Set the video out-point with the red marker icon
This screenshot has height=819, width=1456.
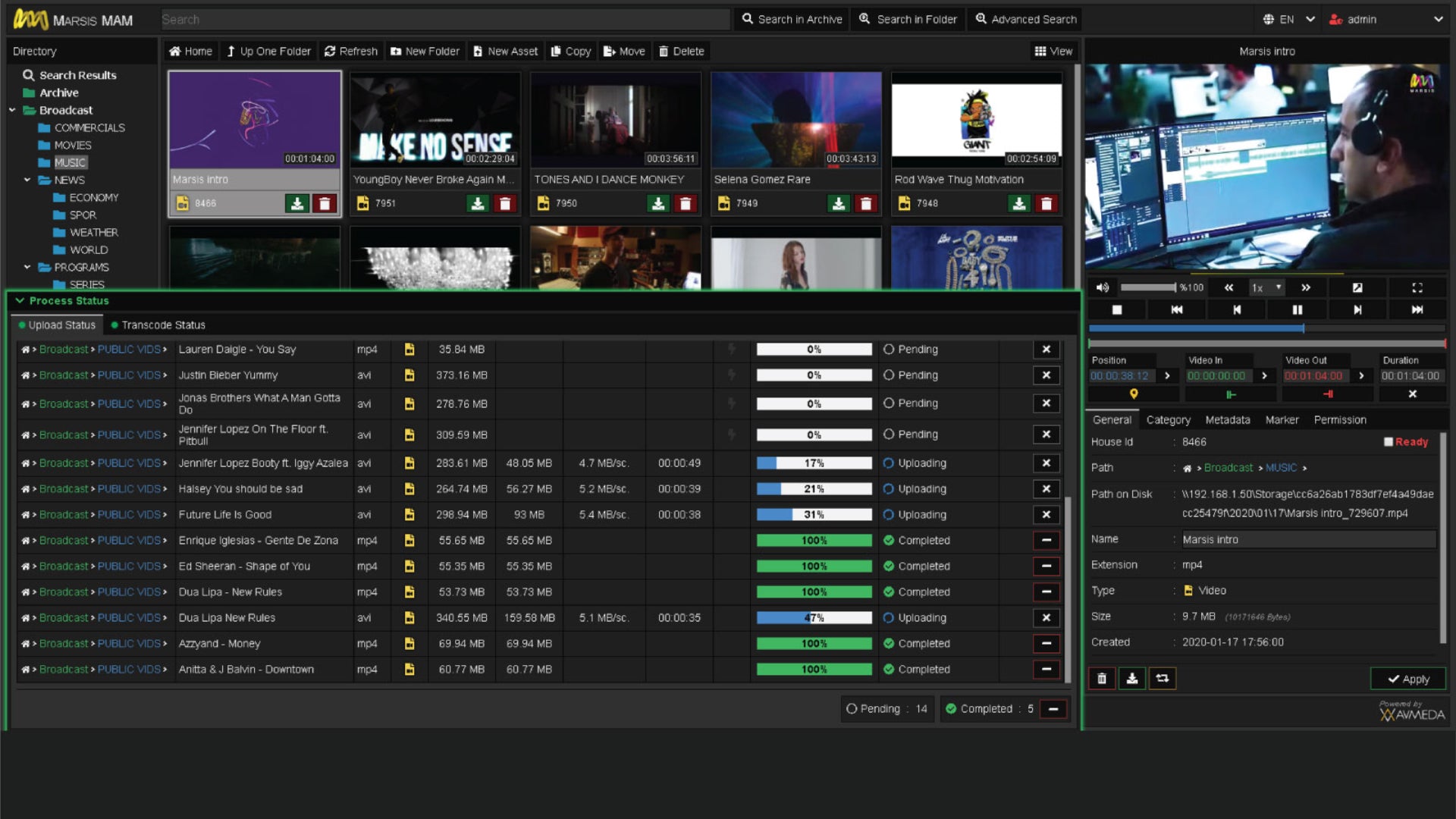click(1328, 394)
